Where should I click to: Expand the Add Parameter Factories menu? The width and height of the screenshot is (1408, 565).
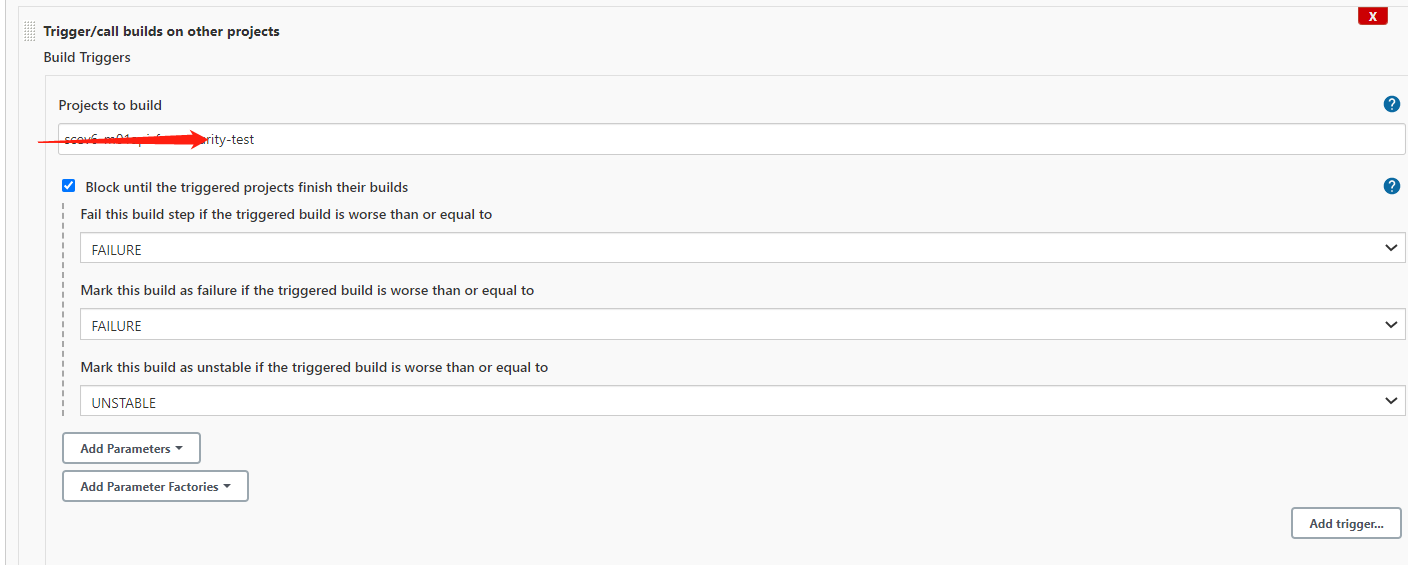pyautogui.click(x=155, y=487)
